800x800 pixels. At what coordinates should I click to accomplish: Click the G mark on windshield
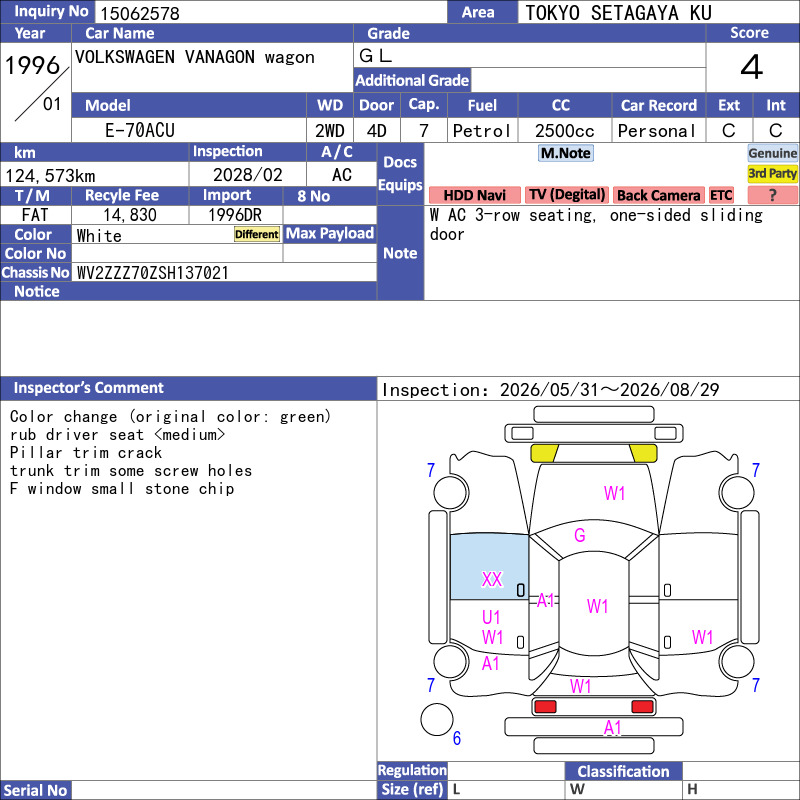pyautogui.click(x=580, y=535)
